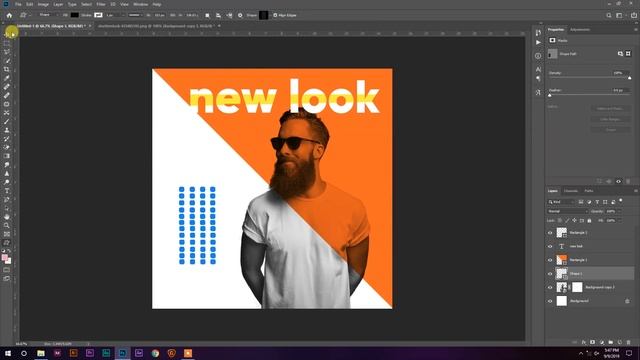
Task: Delete layer with Layers trash icon
Action: tap(629, 342)
